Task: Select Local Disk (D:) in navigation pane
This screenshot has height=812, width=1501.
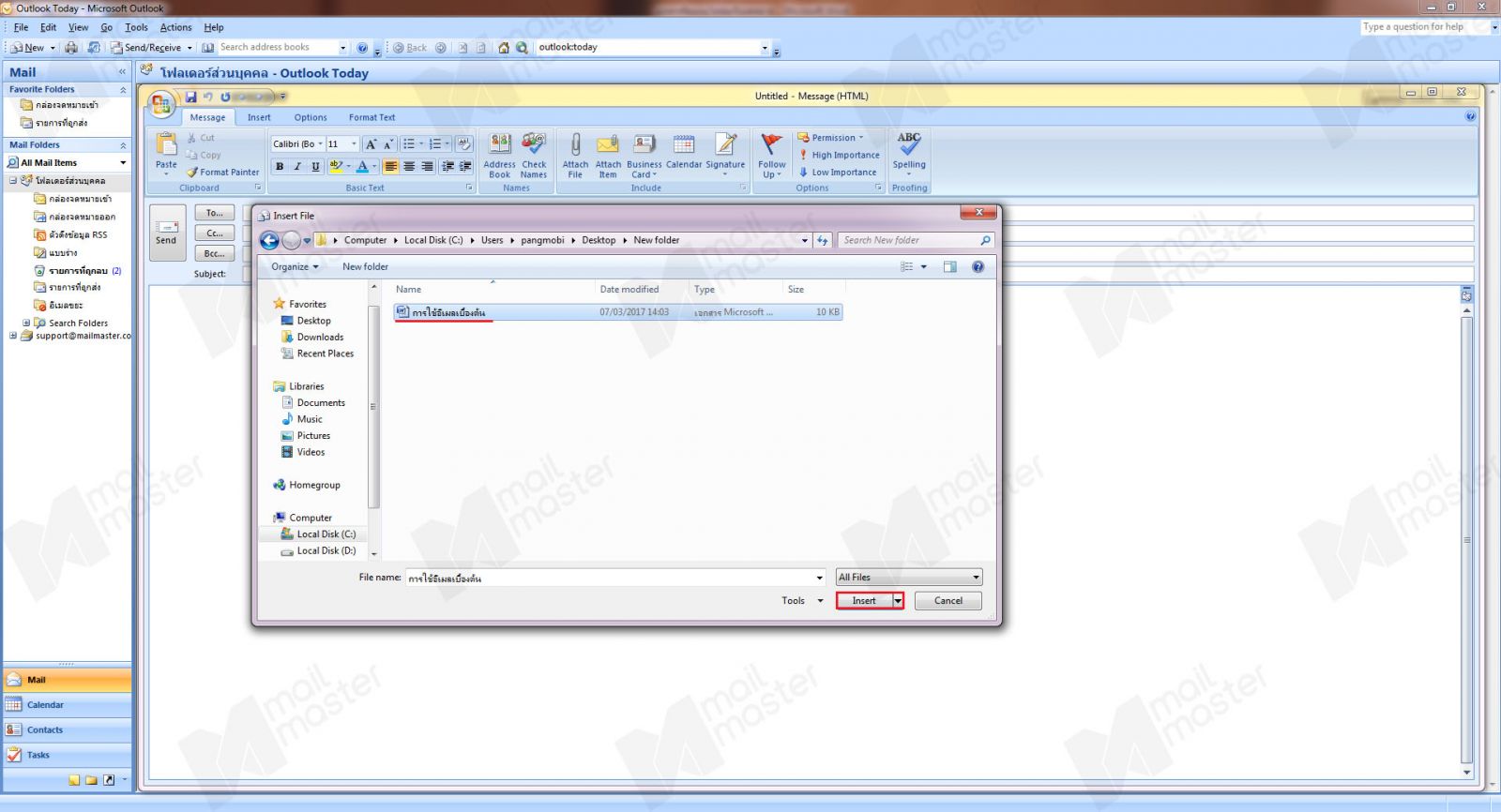Action: (326, 551)
